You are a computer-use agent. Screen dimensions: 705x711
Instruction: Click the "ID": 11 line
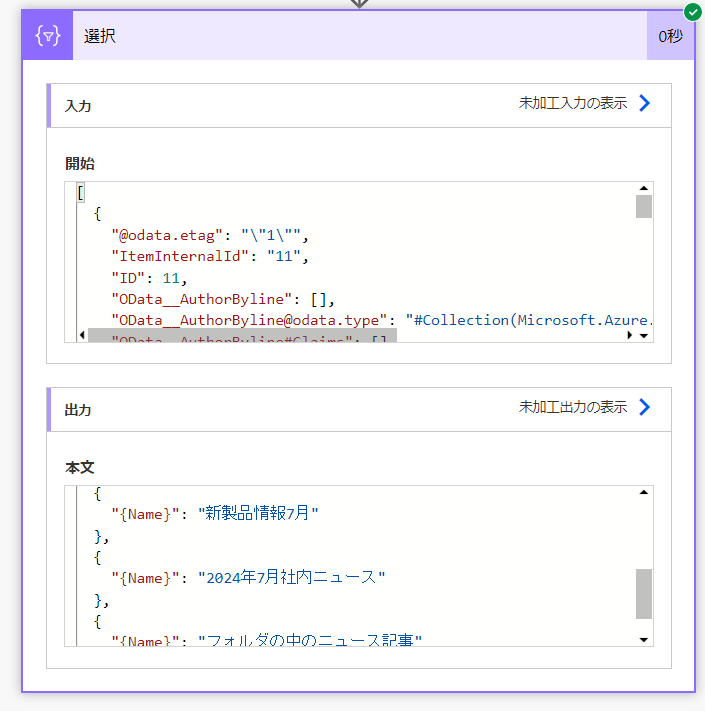[x=149, y=278]
